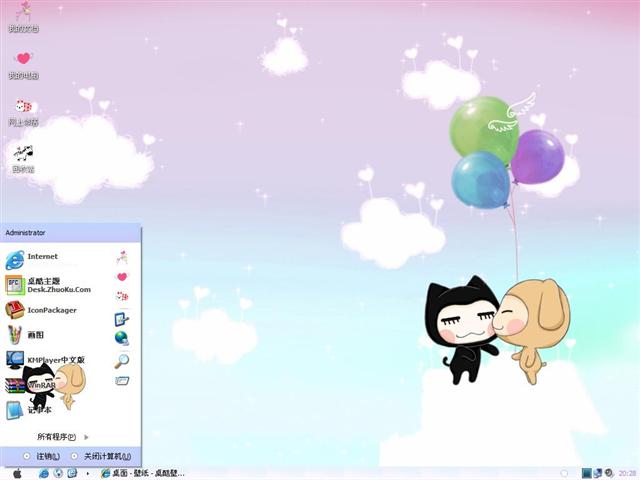Click the round tray expand button
Screen dimensions: 640x480
pos(564,473)
